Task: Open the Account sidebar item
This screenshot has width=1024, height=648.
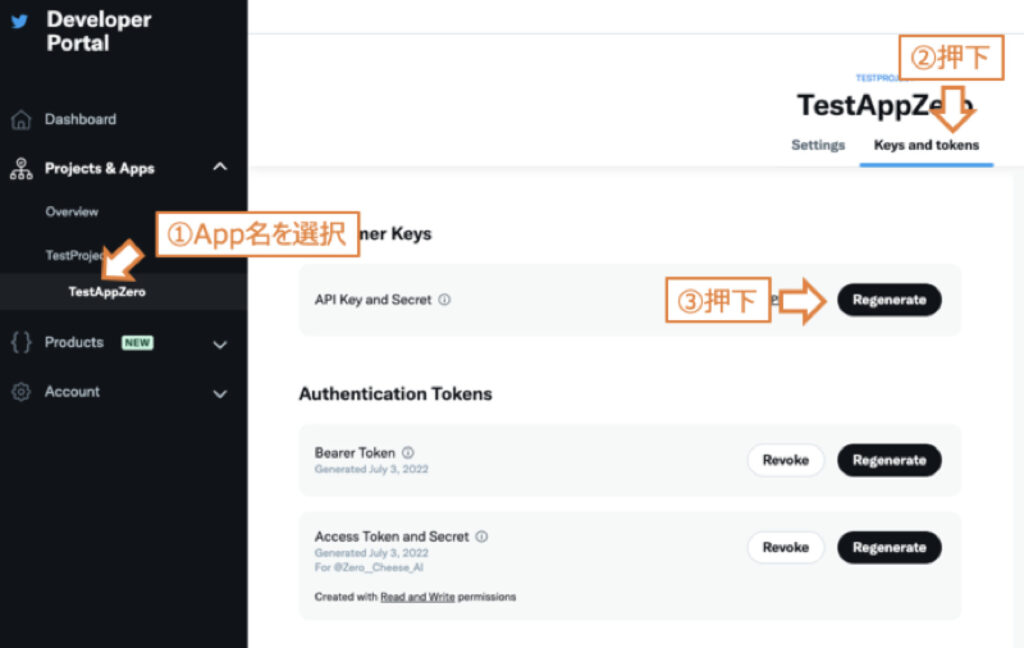Action: (x=72, y=392)
